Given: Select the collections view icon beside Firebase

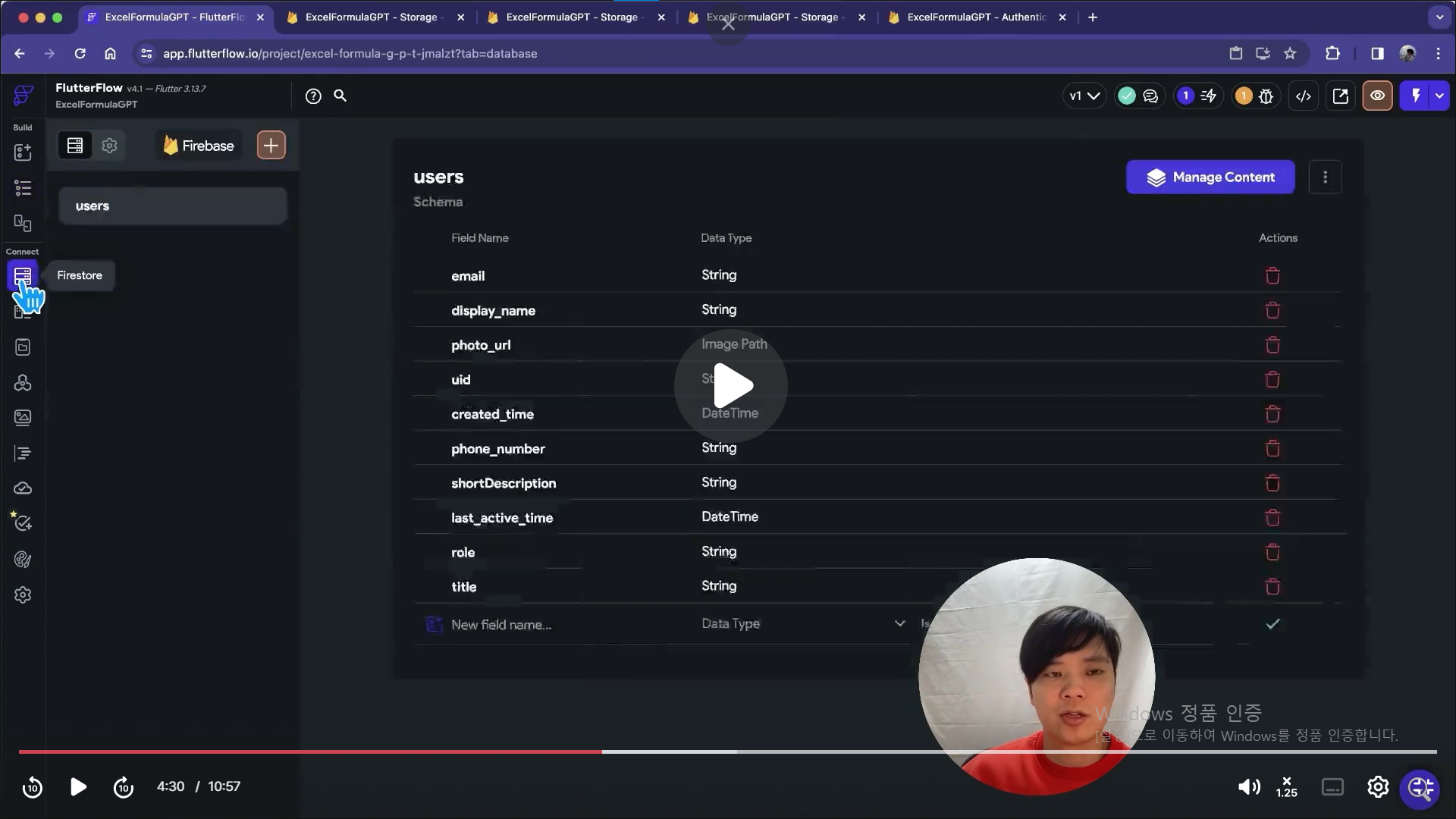Looking at the screenshot, I should [75, 146].
